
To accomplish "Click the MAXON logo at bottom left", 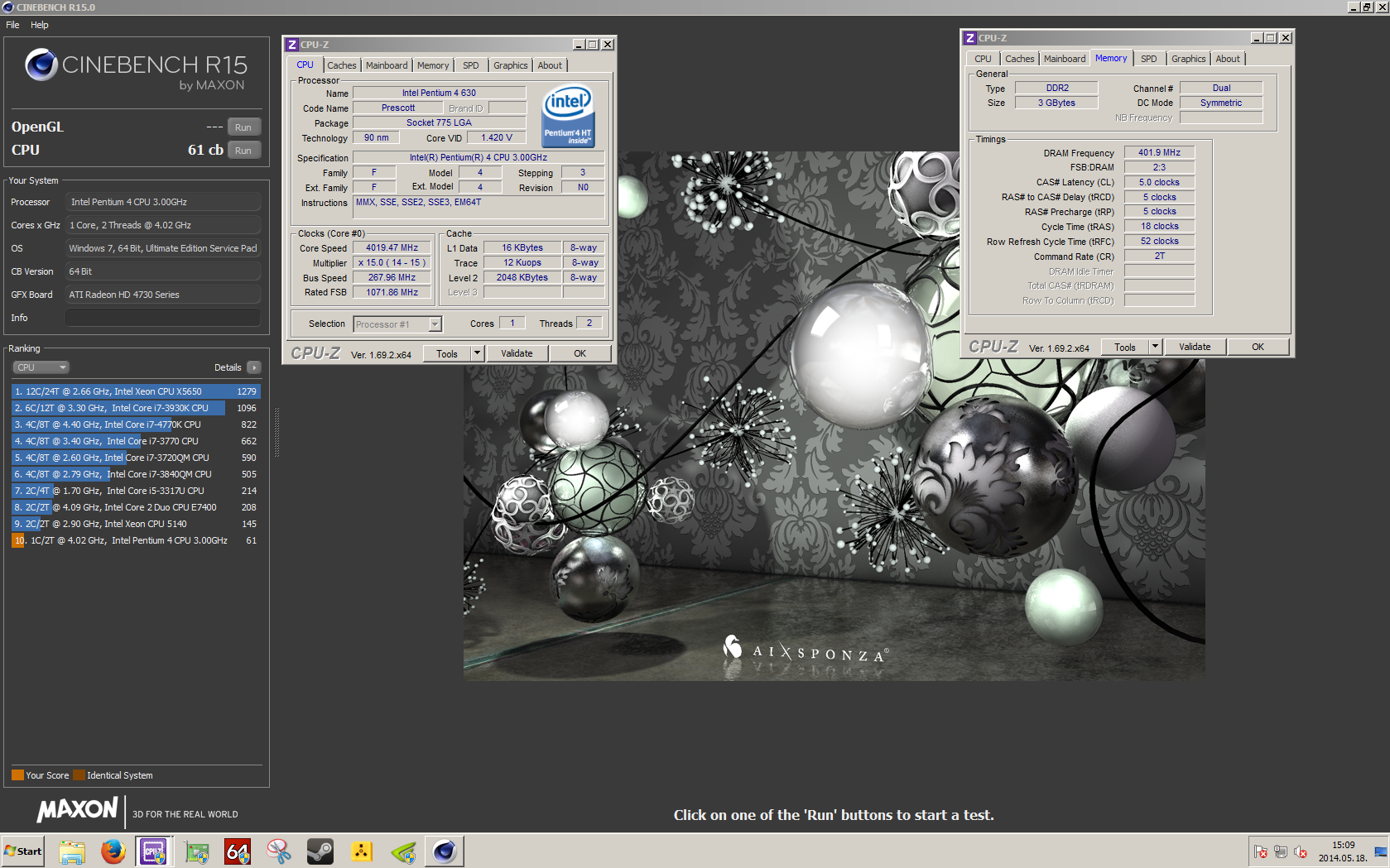I will click(77, 810).
